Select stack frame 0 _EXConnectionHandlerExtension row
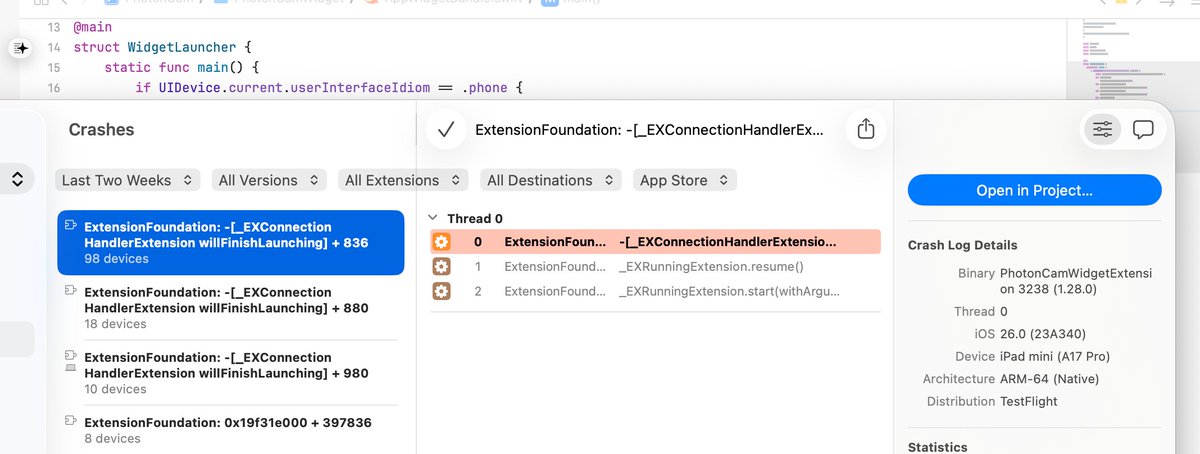This screenshot has width=1200, height=454. (x=655, y=241)
